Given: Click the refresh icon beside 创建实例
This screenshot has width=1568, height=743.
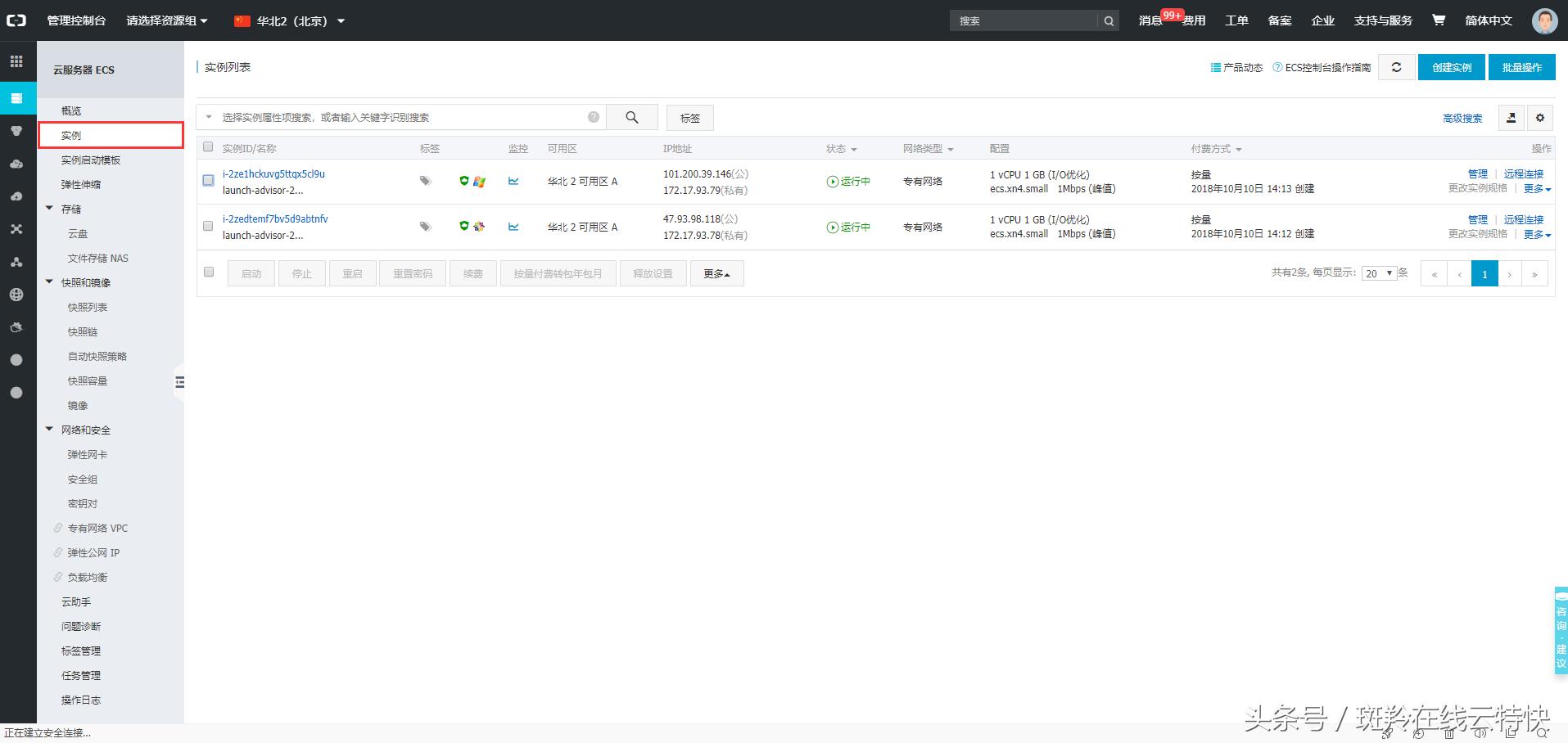Looking at the screenshot, I should tap(1396, 68).
